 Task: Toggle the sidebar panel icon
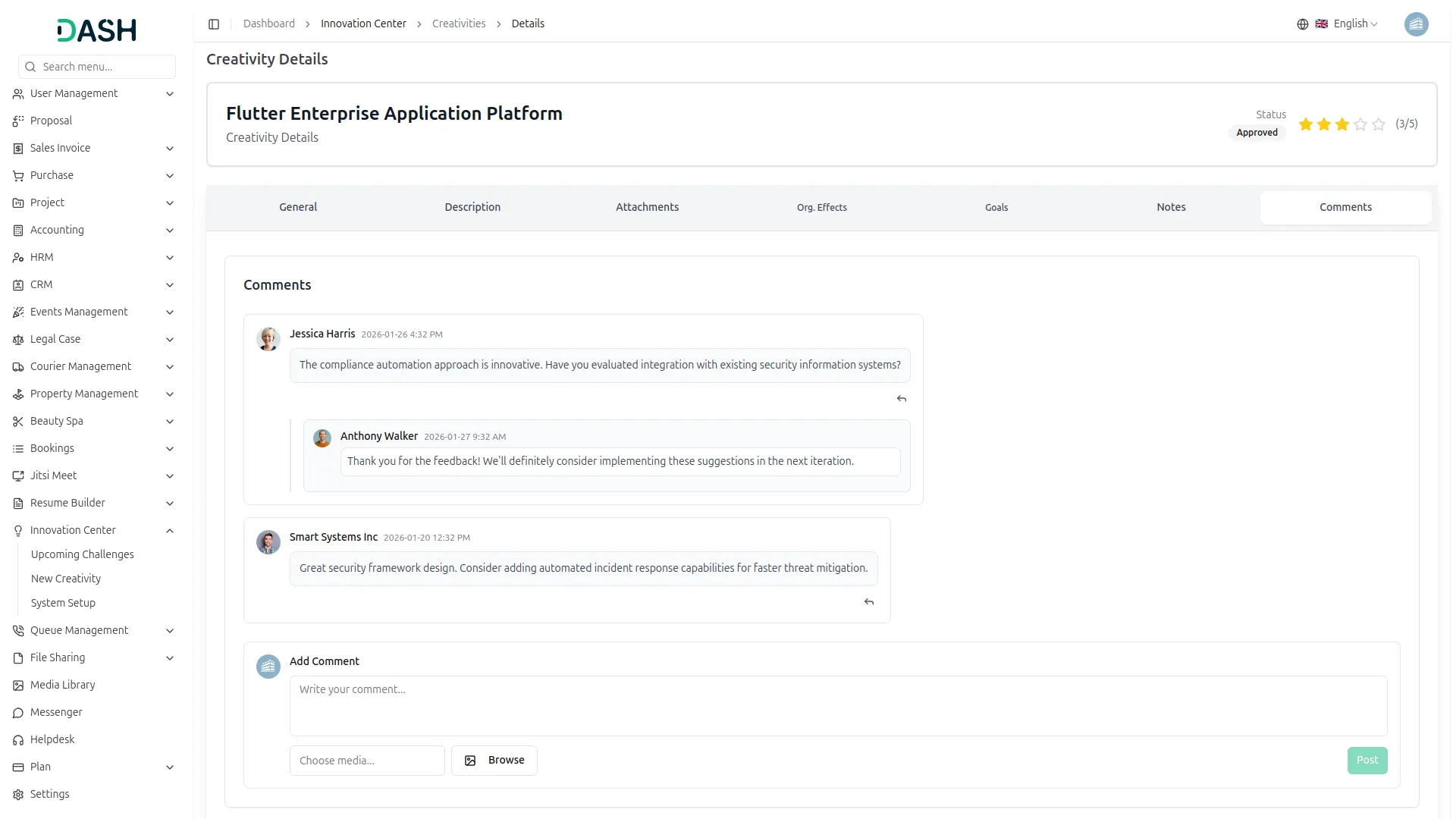[x=214, y=24]
